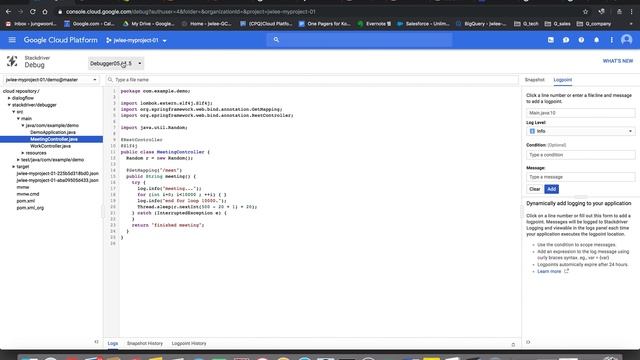Open the mvnw file
Viewport: 640px width, 360px height.
click(x=22, y=187)
